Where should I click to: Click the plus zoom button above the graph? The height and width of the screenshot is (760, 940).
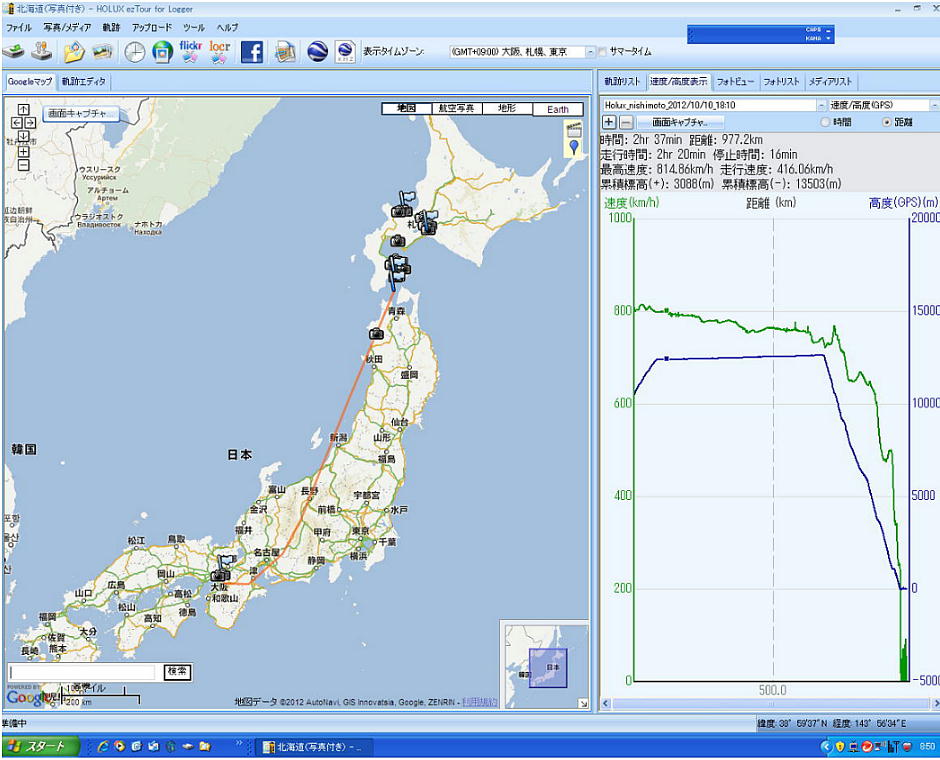pos(608,122)
